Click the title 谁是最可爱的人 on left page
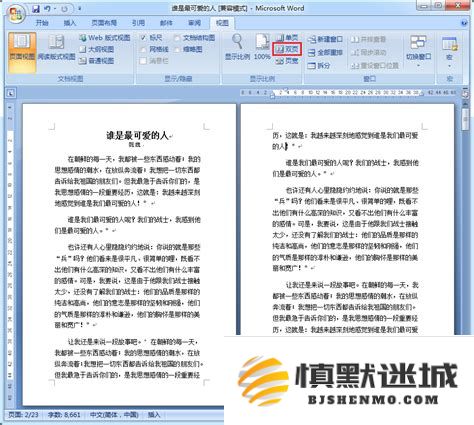 (137, 135)
